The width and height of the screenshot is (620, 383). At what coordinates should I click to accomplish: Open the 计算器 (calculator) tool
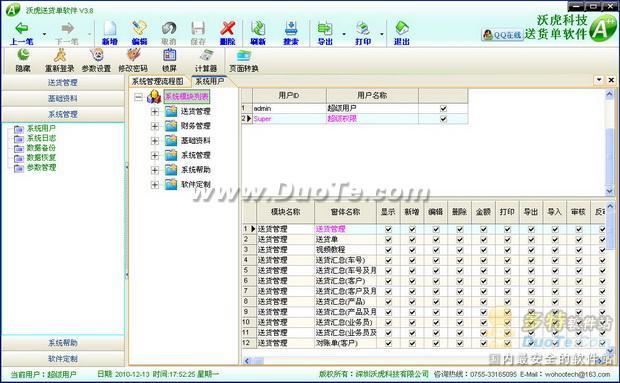[206, 60]
